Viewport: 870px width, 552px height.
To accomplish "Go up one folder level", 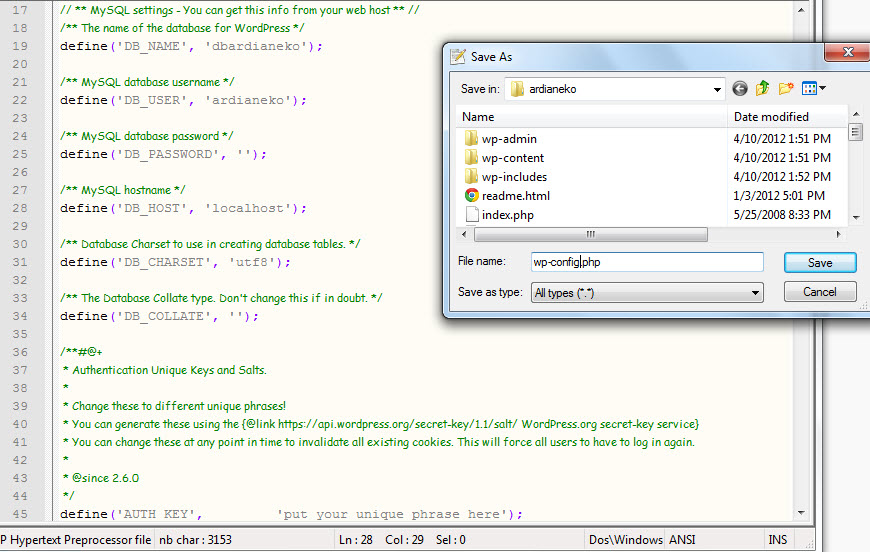I will pyautogui.click(x=763, y=88).
